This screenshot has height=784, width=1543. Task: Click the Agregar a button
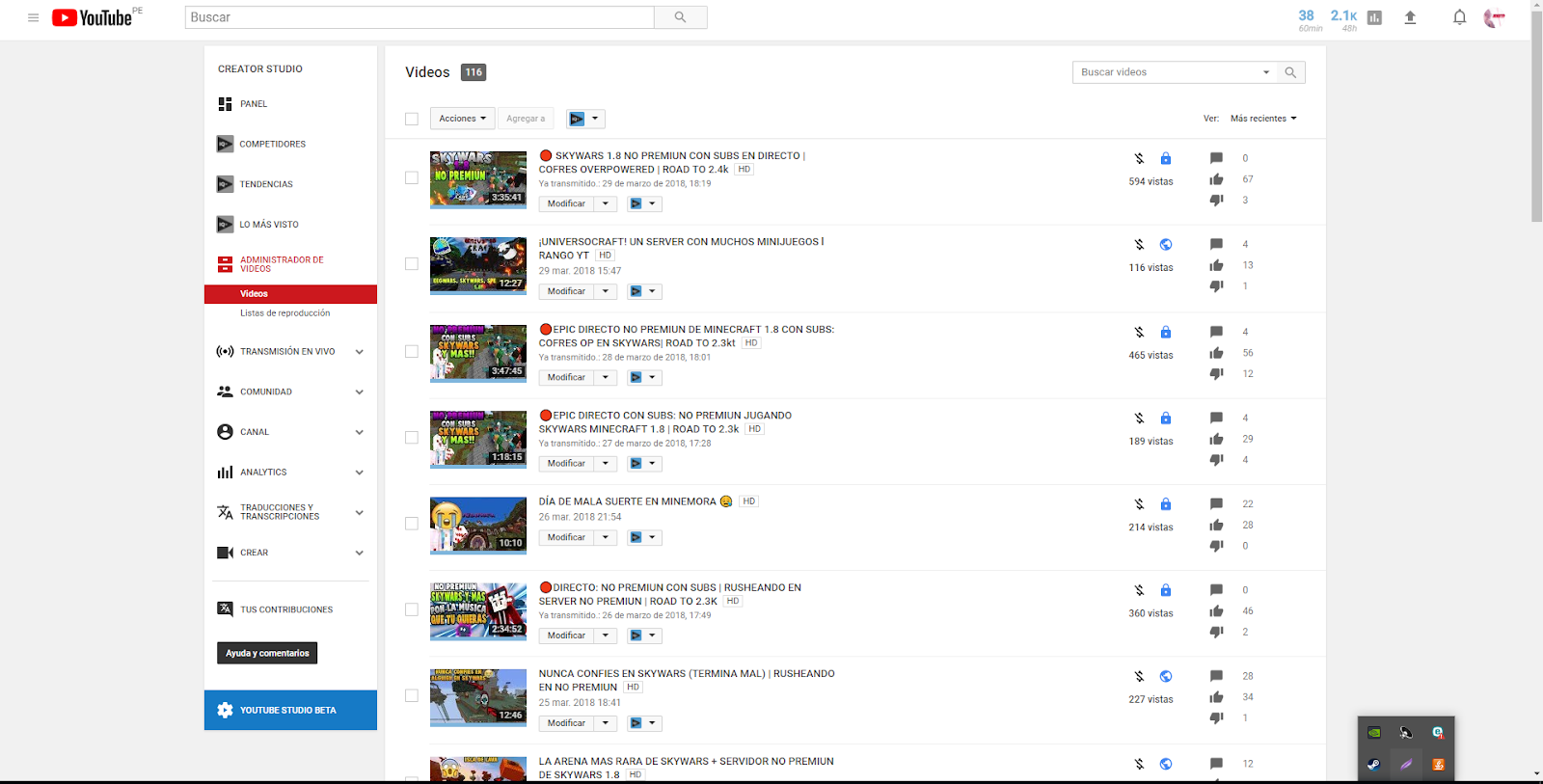tap(526, 119)
